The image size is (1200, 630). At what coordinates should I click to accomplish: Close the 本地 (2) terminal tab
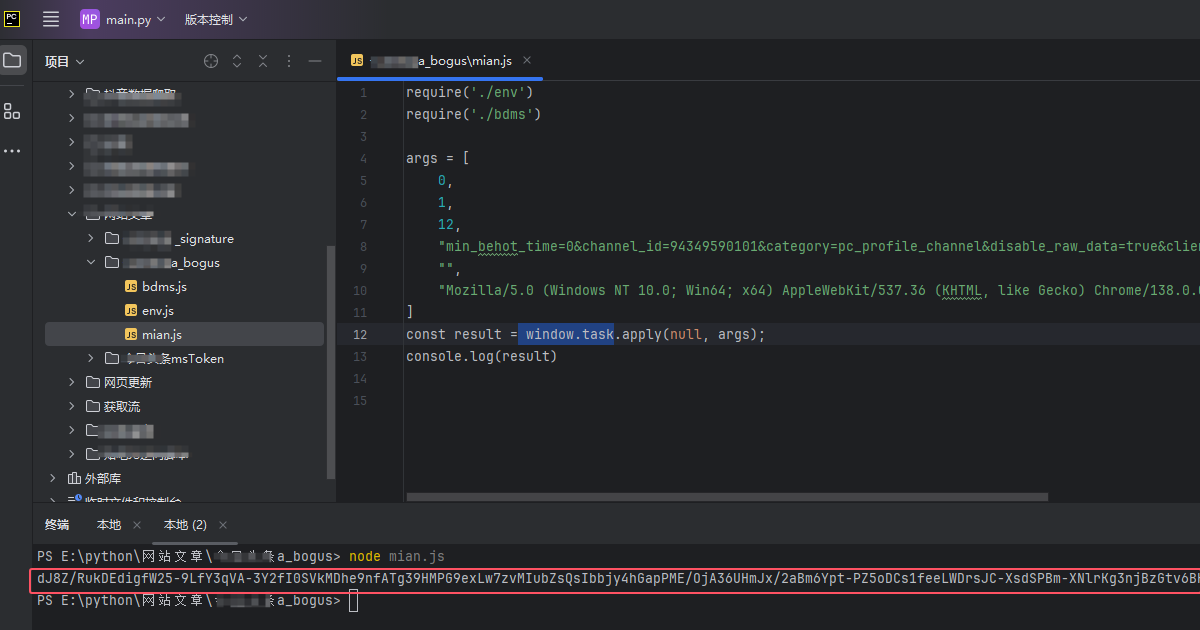coord(223,525)
